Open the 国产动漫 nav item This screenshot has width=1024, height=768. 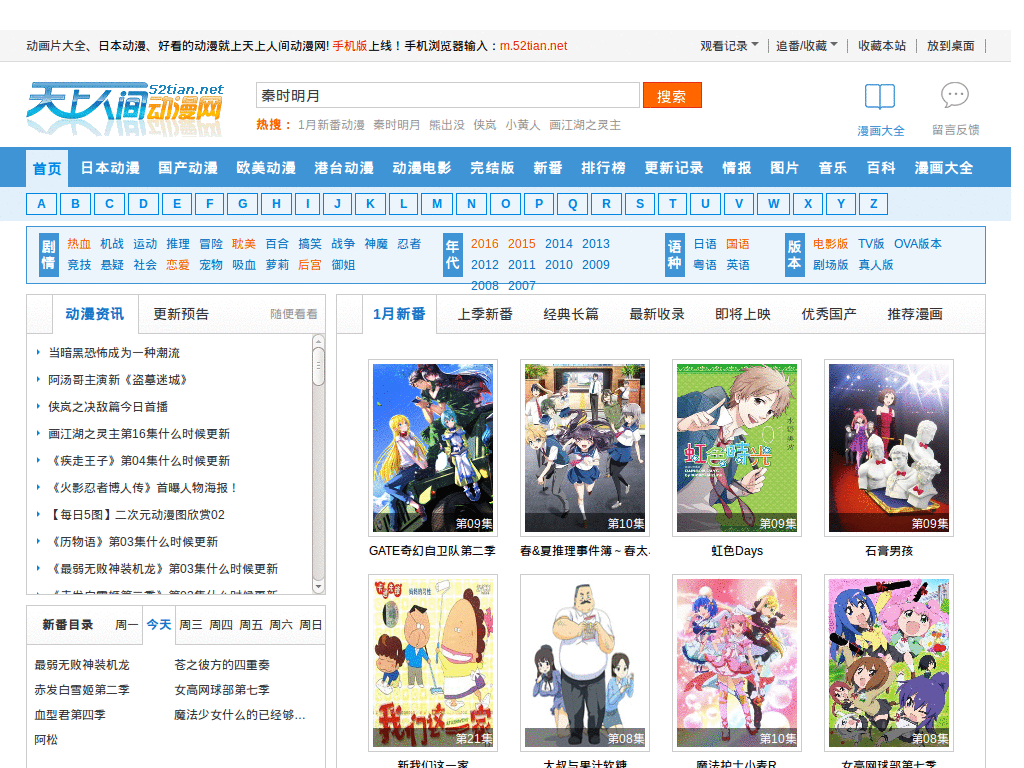click(188, 168)
